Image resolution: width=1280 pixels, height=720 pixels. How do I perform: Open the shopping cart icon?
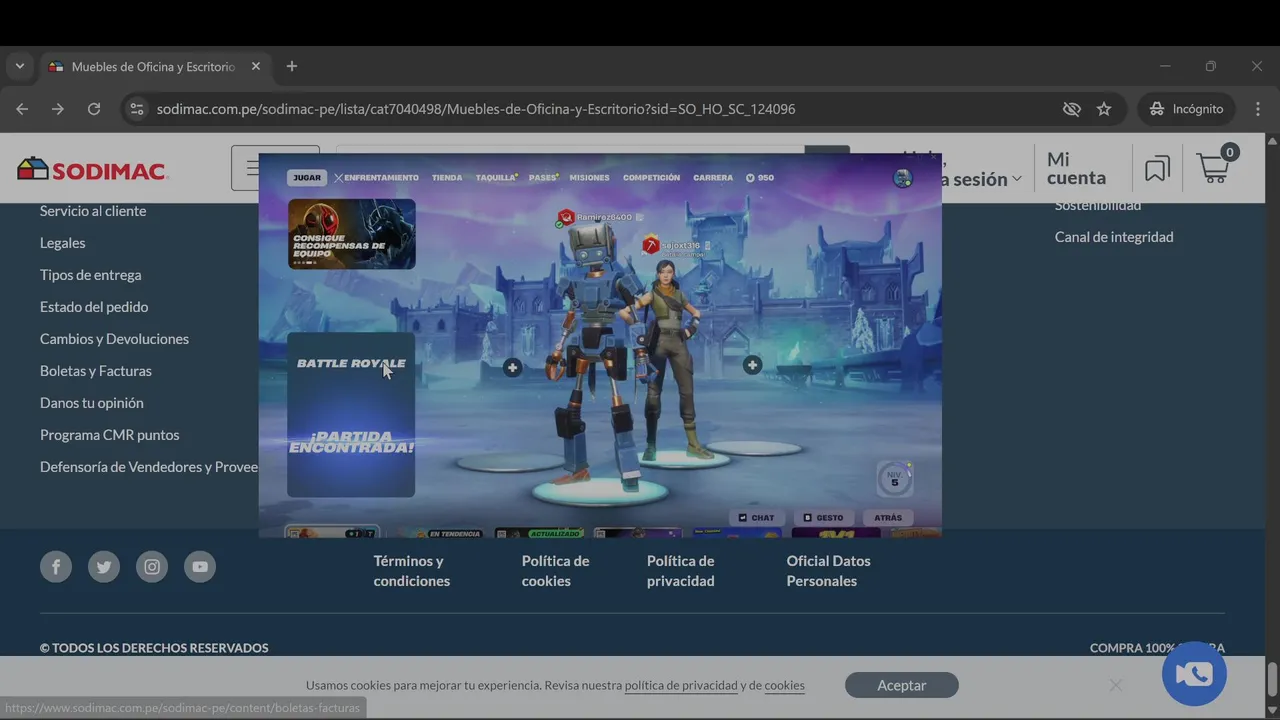(x=1217, y=166)
